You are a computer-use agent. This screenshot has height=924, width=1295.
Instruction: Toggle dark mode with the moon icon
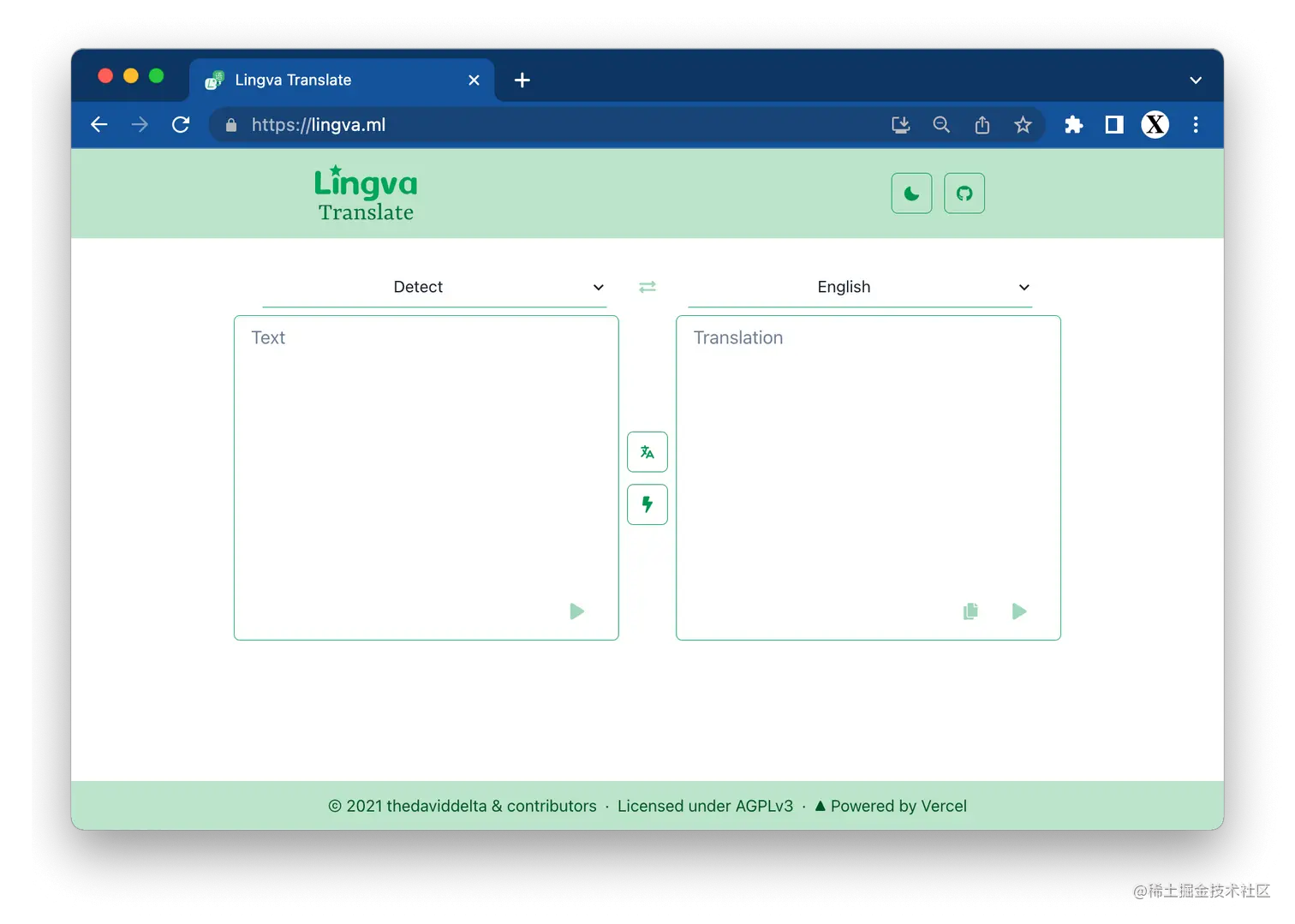tap(911, 194)
